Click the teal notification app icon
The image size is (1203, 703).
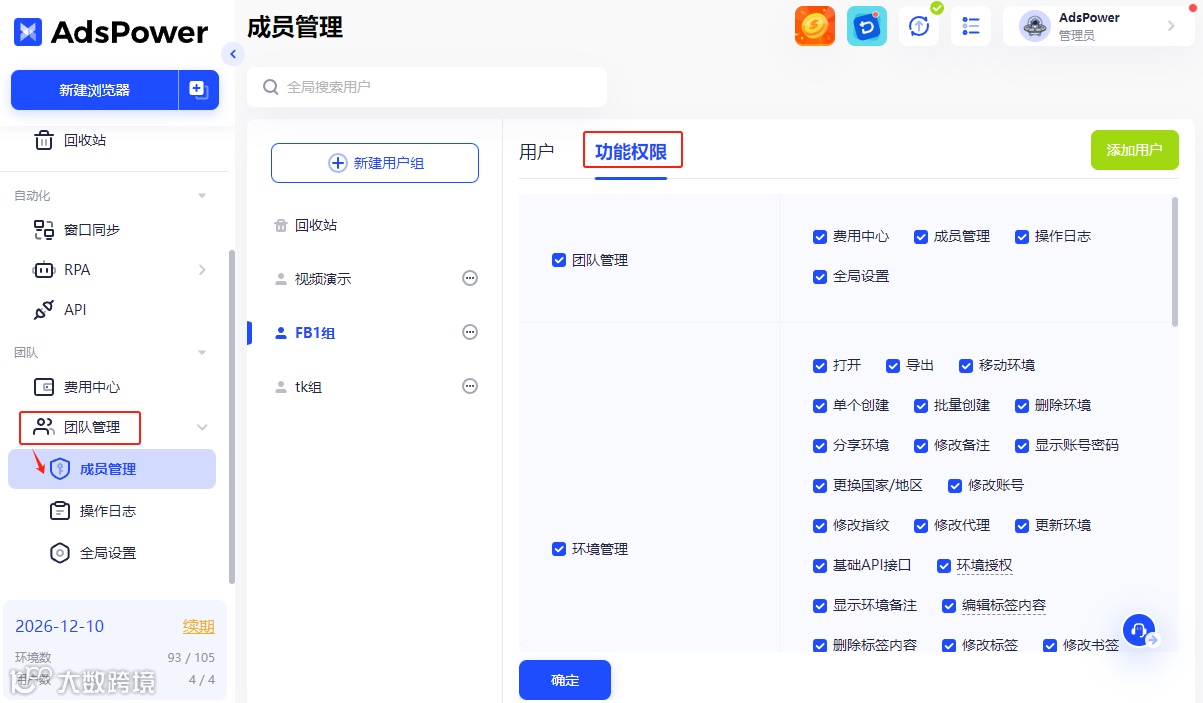point(867,26)
